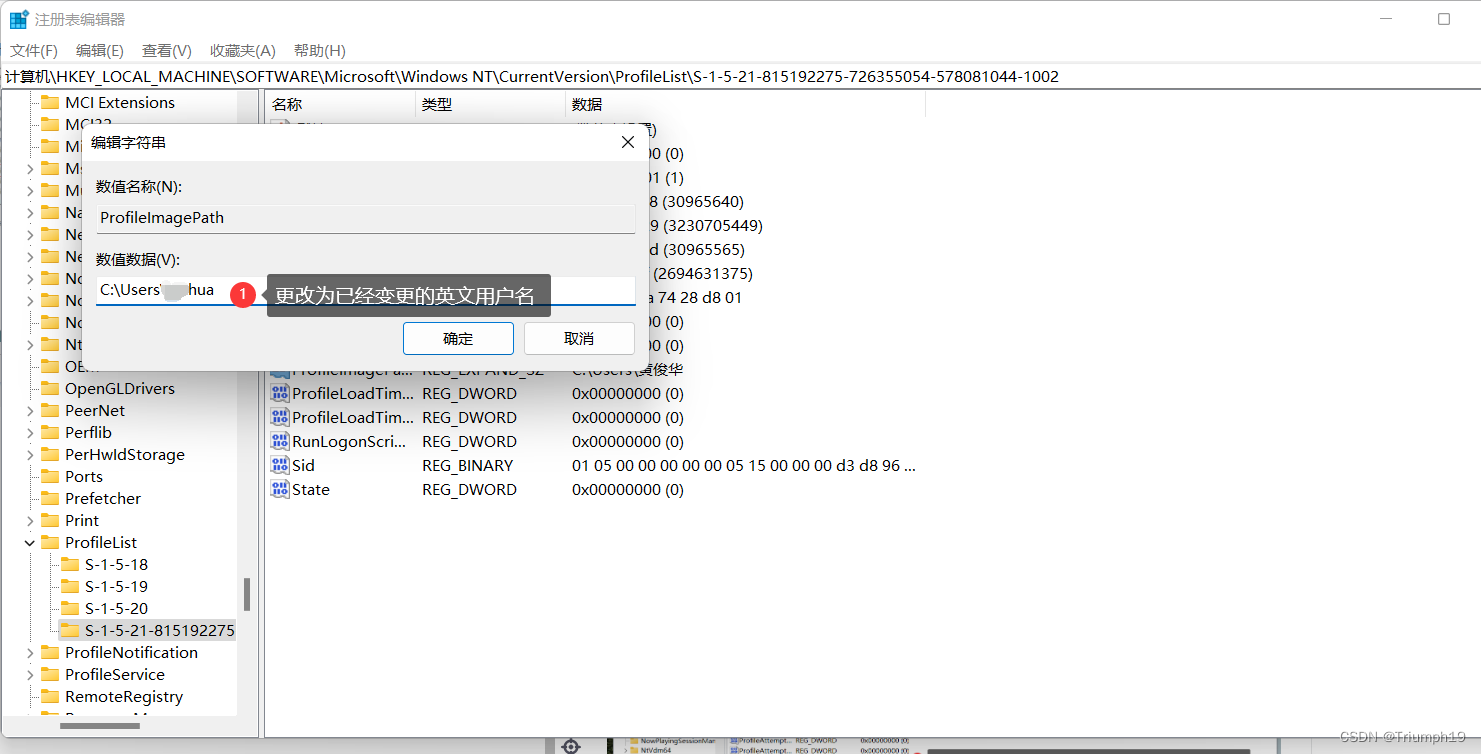Click the RunLogonScri... value icon
Image resolution: width=1481 pixels, height=754 pixels.
[x=280, y=442]
